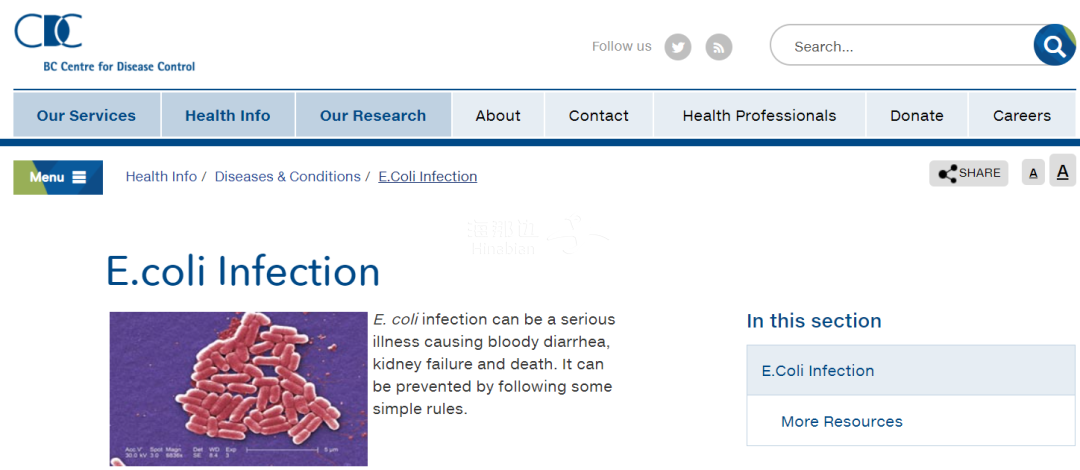1080x470 pixels.
Task: Click the Donate nav item
Action: pyautogui.click(x=917, y=115)
